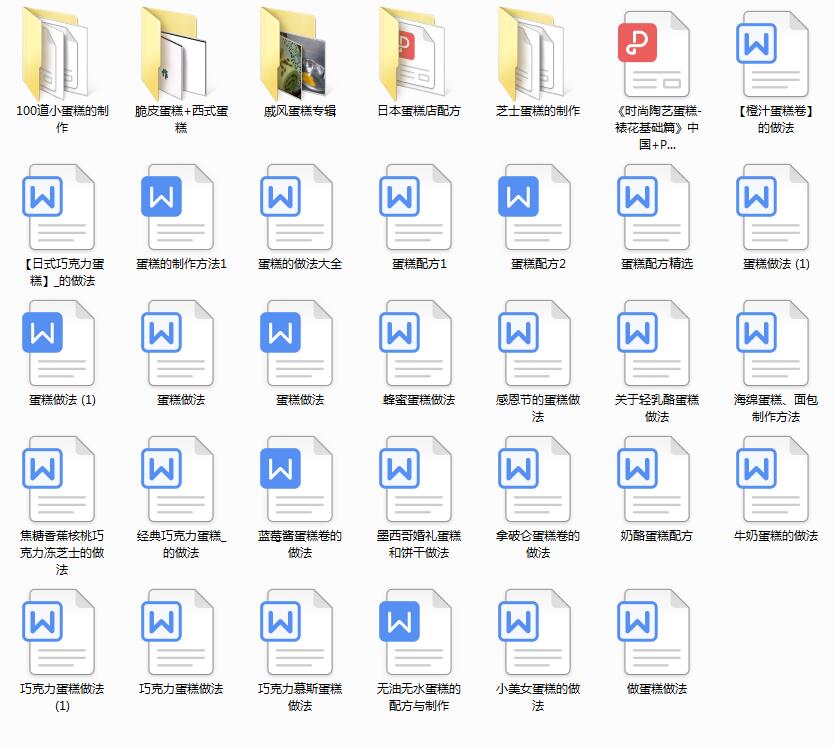Click the 蛋糕的做法大全 document icon

299,208
